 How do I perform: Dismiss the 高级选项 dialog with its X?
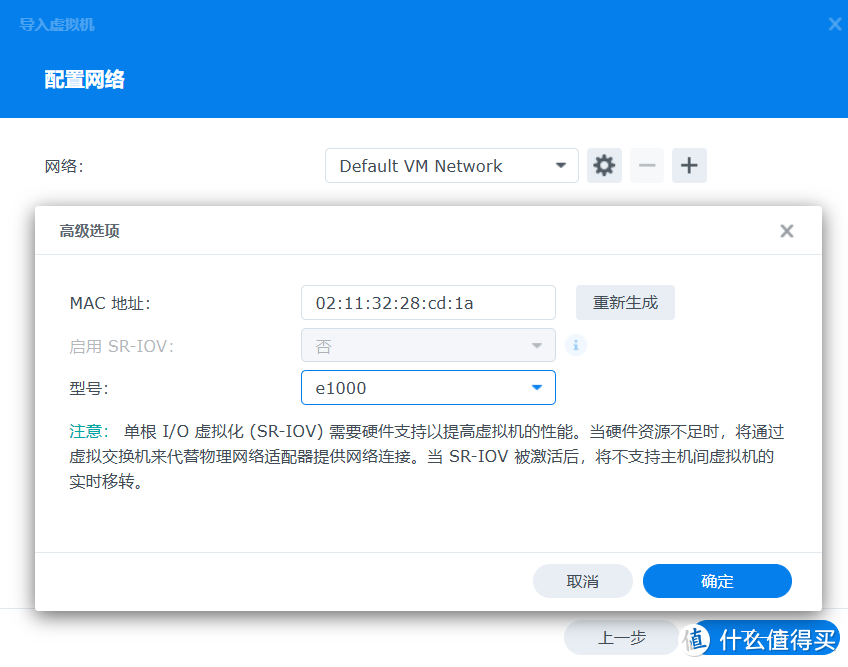[787, 230]
